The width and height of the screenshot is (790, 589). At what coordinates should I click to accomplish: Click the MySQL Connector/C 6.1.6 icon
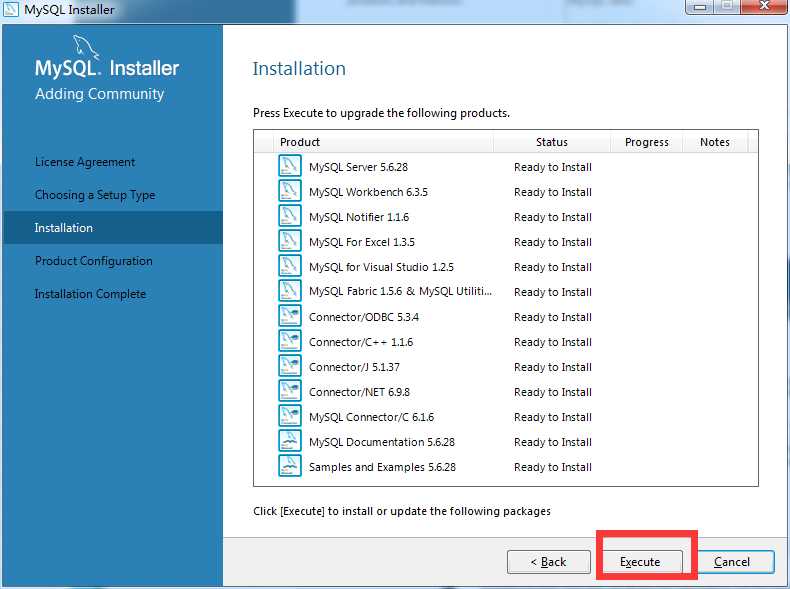tap(290, 416)
